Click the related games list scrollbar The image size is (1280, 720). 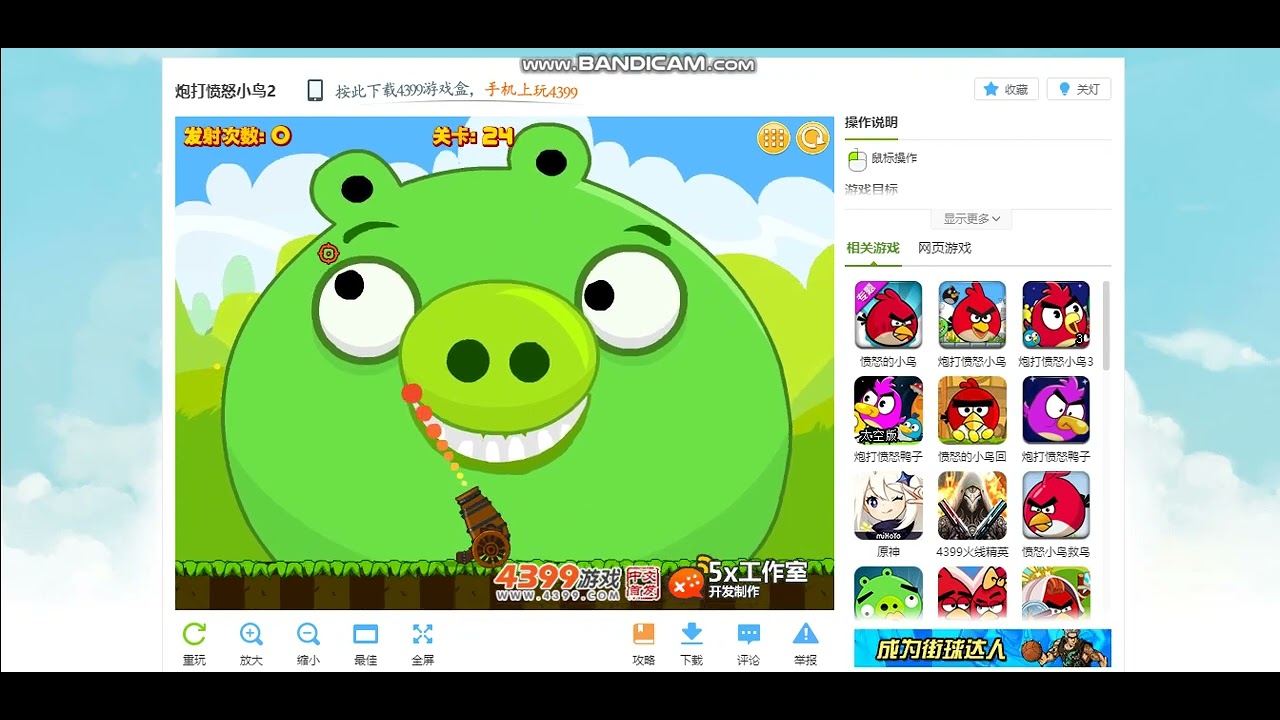(1106, 326)
